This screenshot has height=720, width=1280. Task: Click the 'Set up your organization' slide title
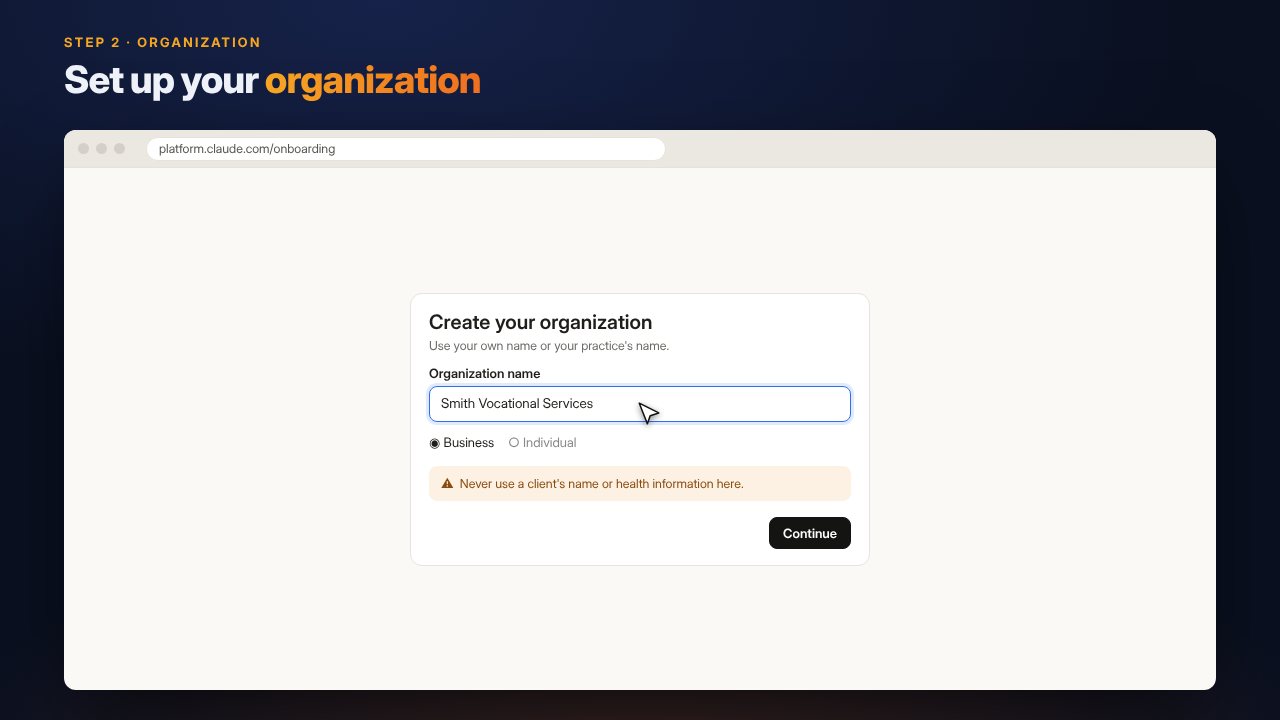(x=272, y=81)
